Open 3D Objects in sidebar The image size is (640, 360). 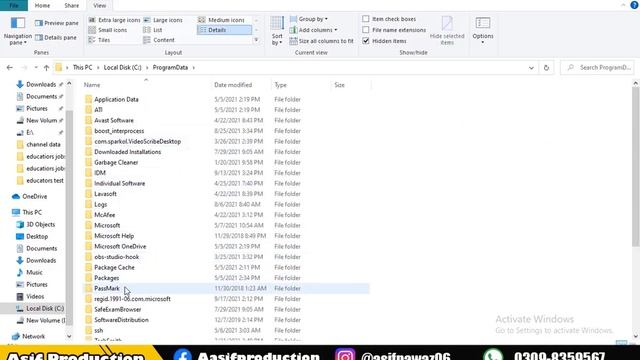click(40, 224)
